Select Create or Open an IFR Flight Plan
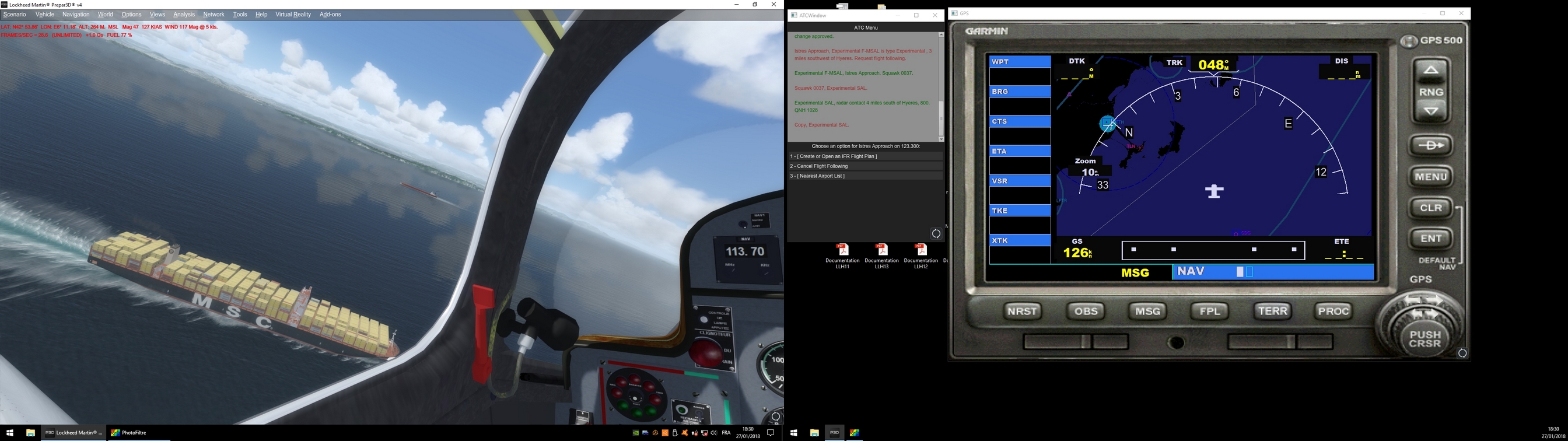Screen dimensions: 1568x441 pos(866,156)
